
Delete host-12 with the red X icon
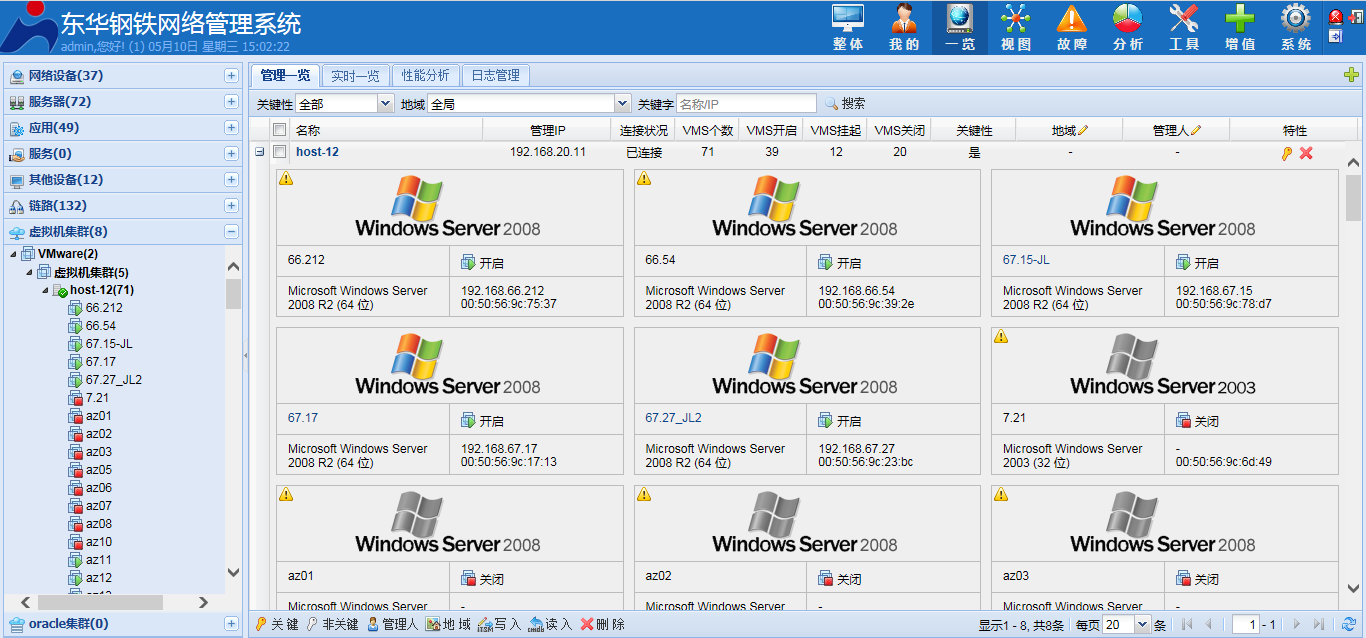pos(1306,153)
